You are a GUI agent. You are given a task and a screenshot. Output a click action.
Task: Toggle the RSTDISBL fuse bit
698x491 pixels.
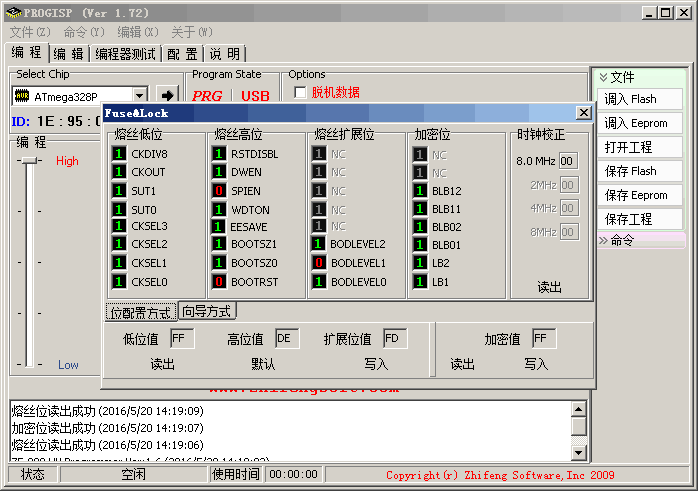[219, 154]
